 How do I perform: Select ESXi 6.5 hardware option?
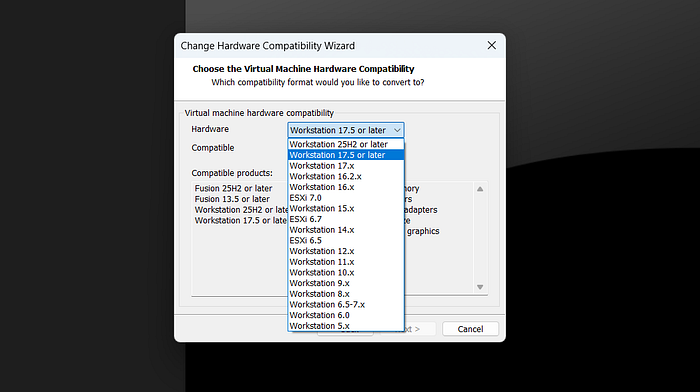tap(346, 241)
